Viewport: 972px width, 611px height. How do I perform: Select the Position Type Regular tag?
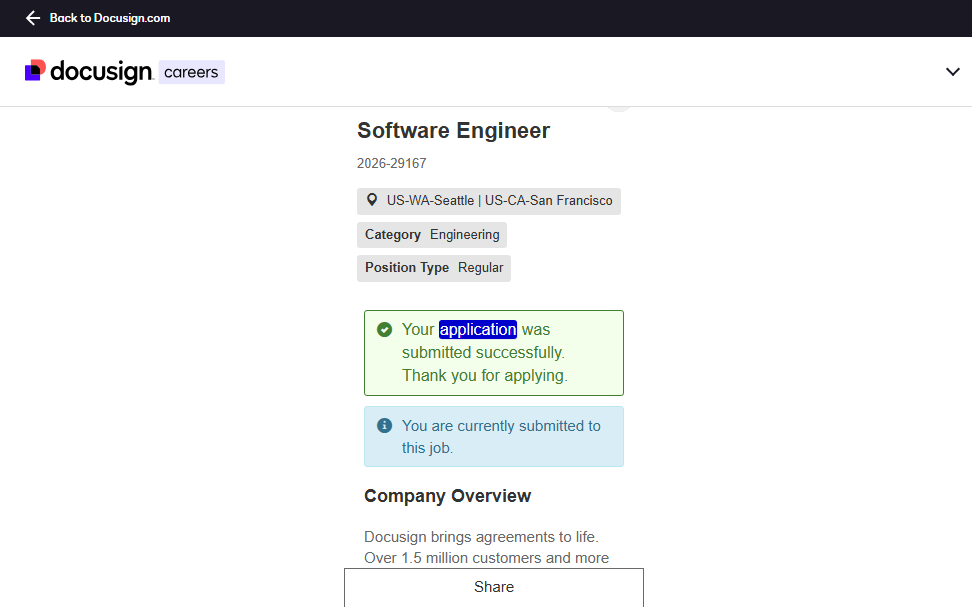[x=433, y=268]
